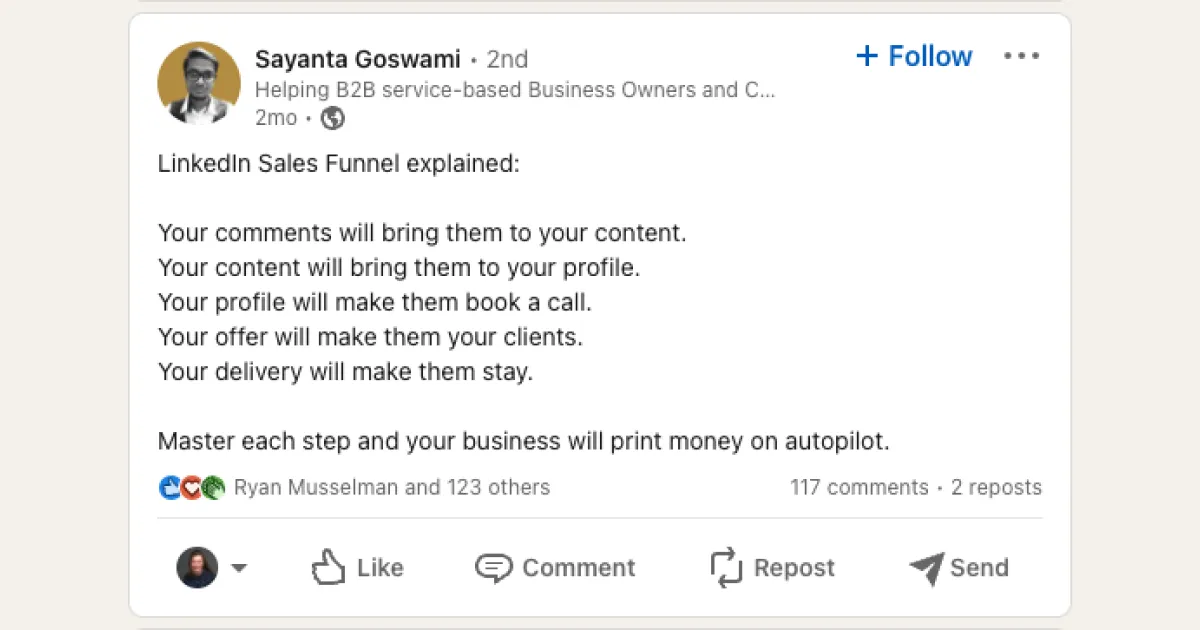This screenshot has width=1200, height=630.
Task: Open the Comment speech bubble icon
Action: [494, 567]
